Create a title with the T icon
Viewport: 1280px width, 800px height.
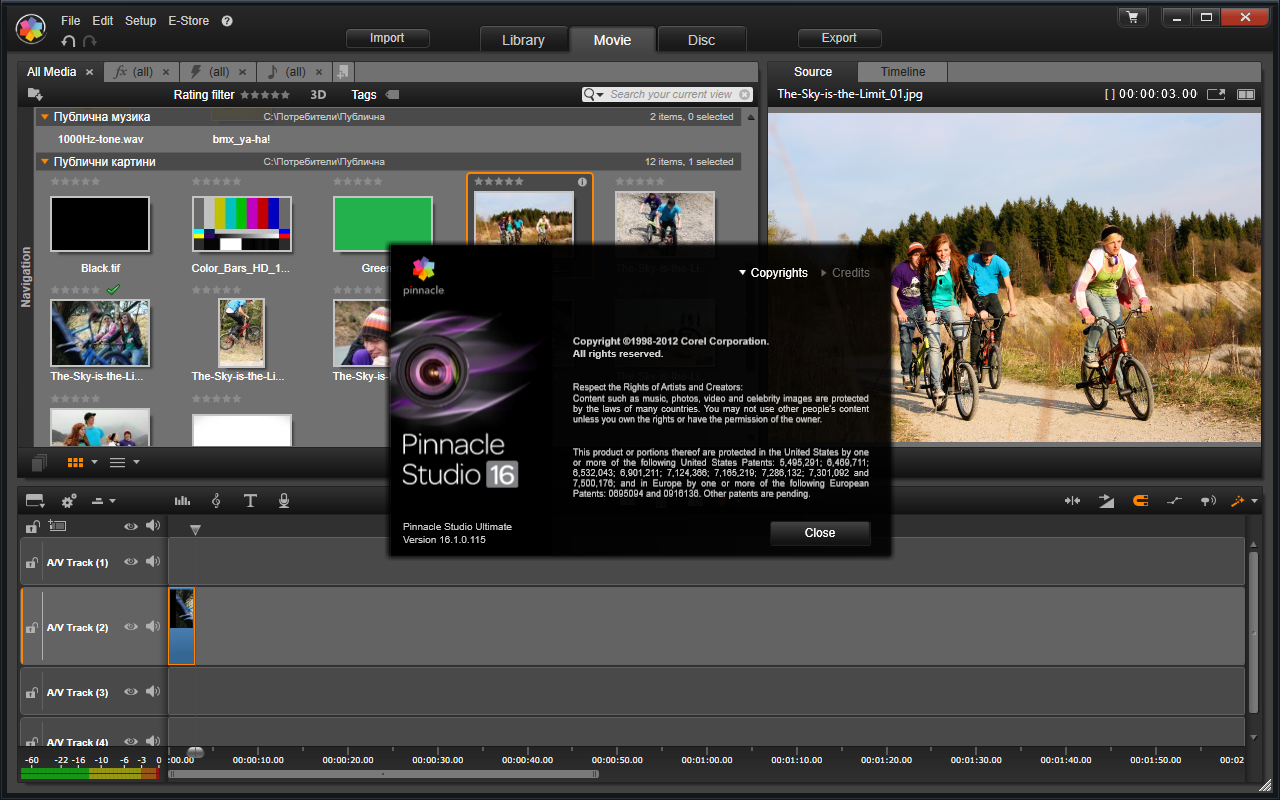click(x=250, y=501)
